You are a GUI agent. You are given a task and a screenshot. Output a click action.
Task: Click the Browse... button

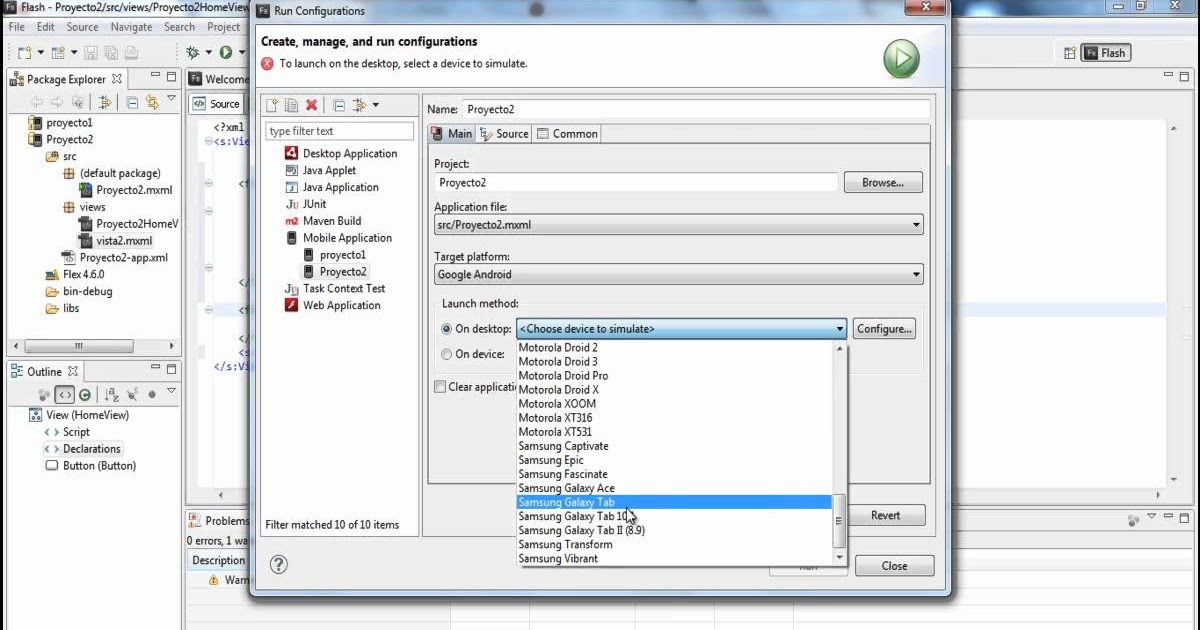coord(883,182)
